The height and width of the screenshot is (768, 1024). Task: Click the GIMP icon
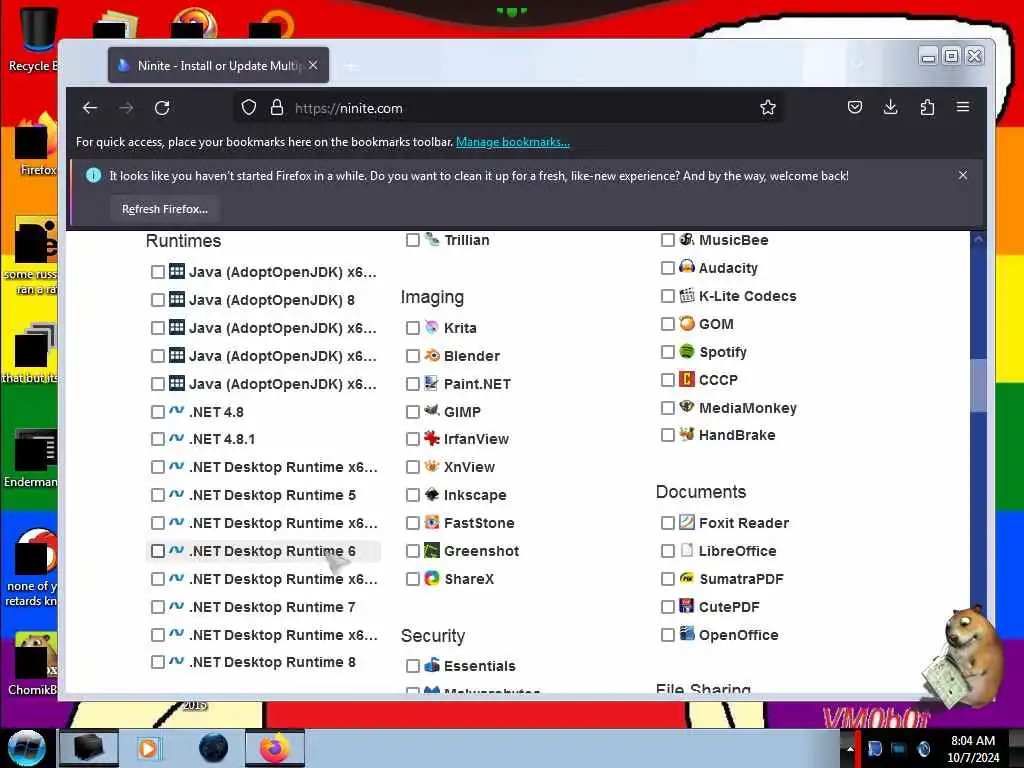(x=432, y=411)
